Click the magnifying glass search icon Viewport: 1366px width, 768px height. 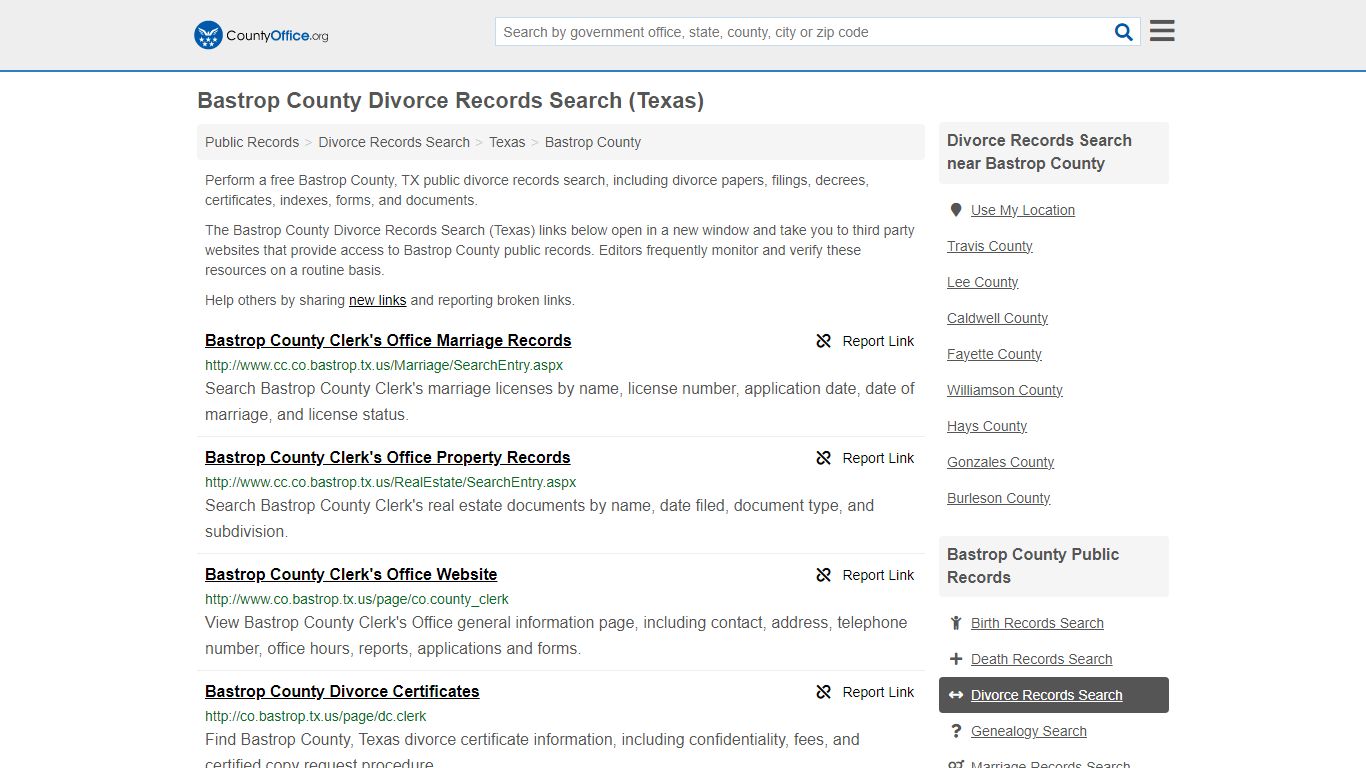[1124, 32]
